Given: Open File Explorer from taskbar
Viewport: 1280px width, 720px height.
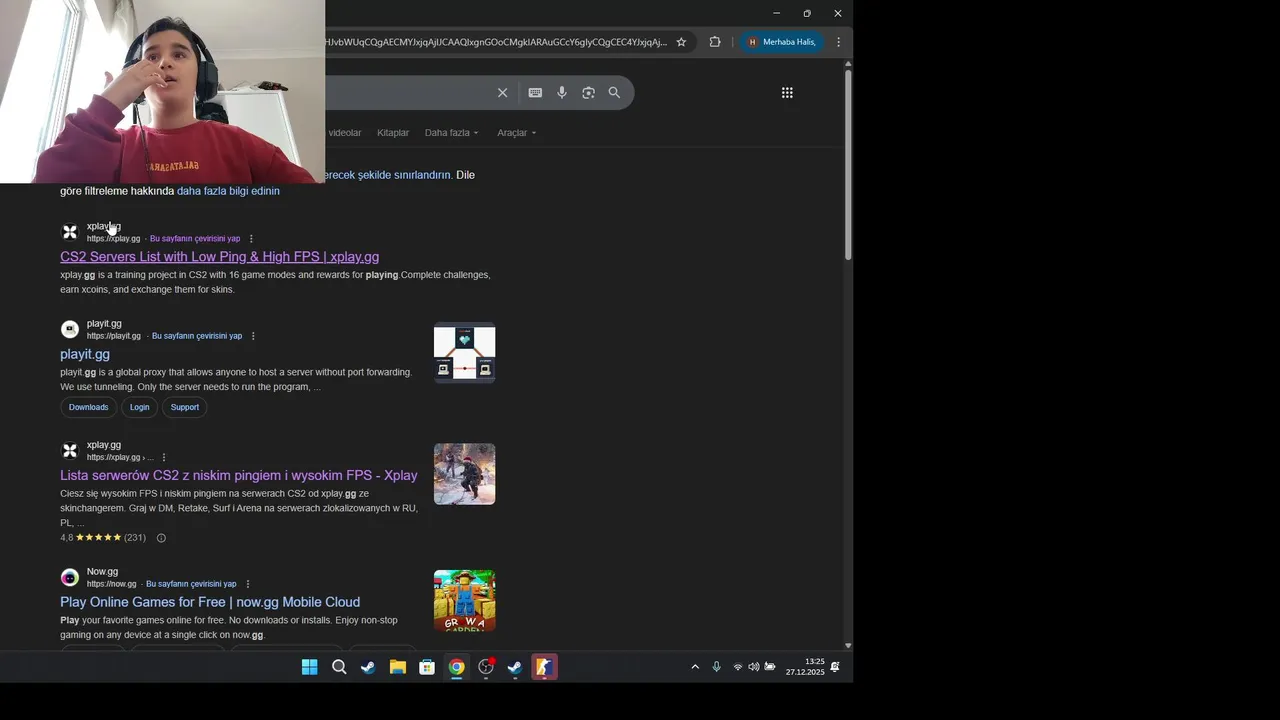Looking at the screenshot, I should point(398,667).
